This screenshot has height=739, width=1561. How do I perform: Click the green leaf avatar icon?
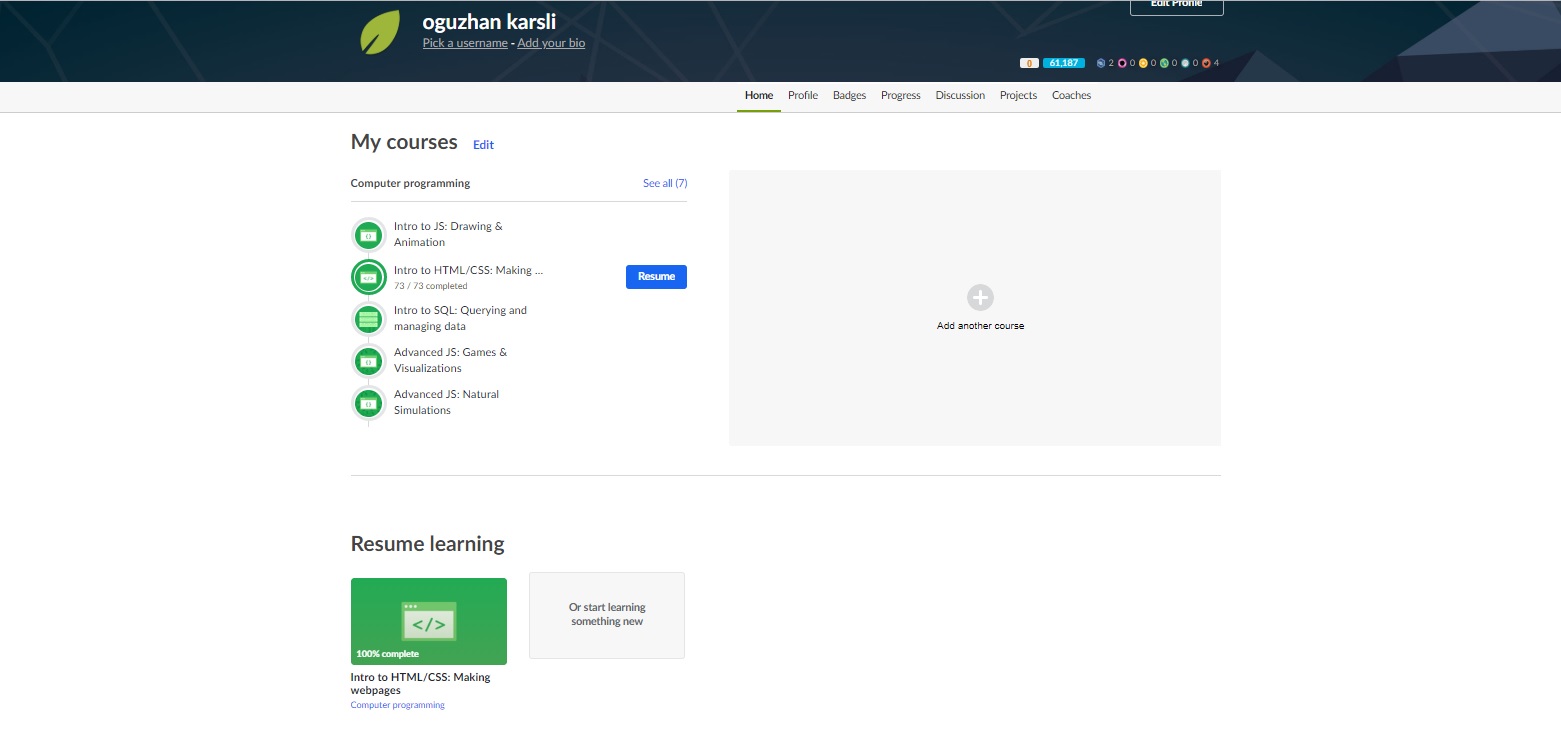[x=380, y=32]
